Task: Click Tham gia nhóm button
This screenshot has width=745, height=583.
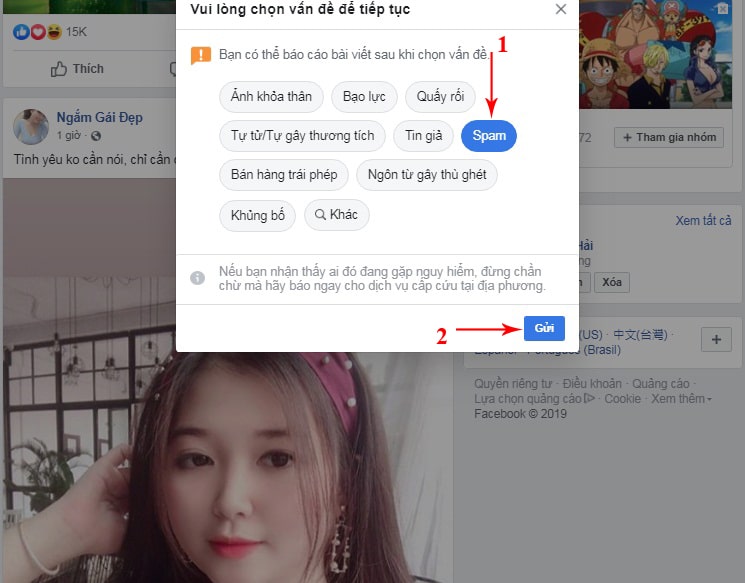Action: coord(669,137)
